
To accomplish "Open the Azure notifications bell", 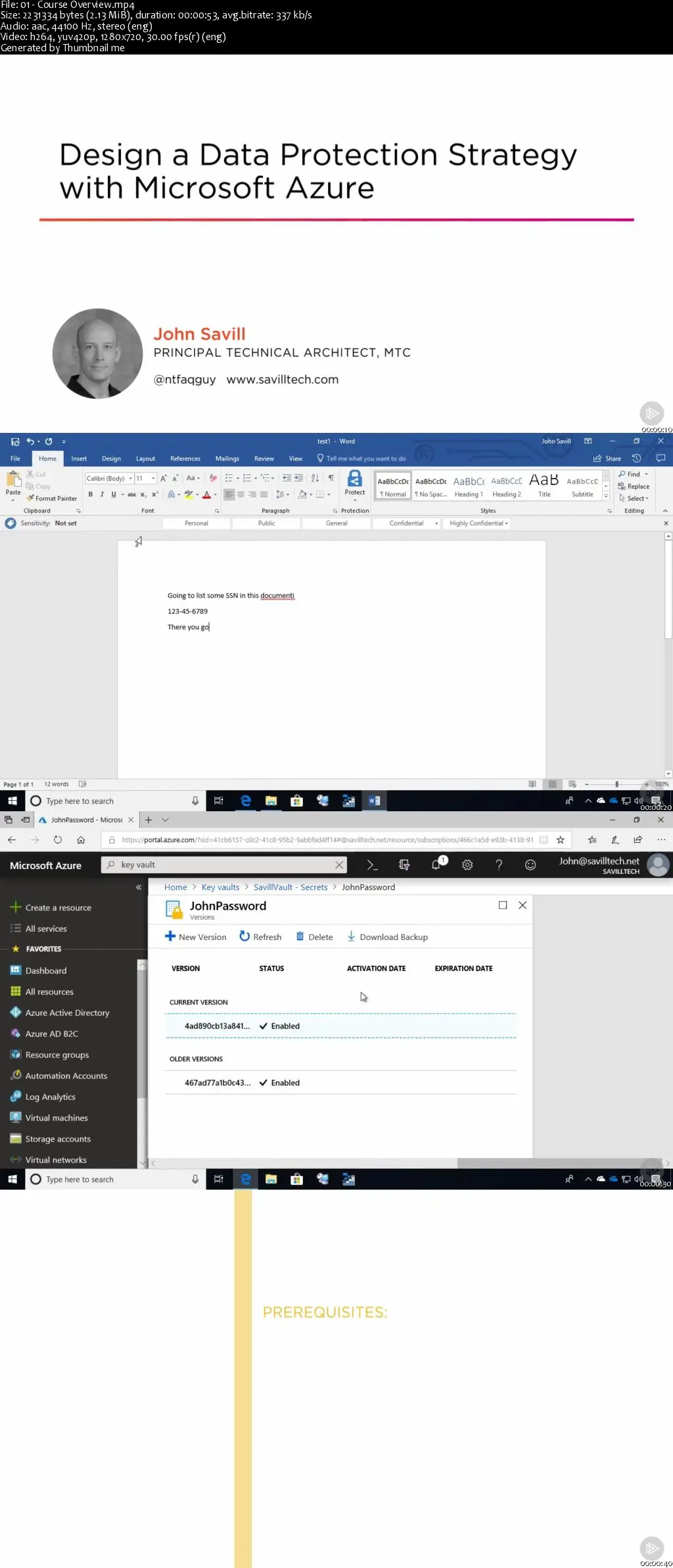I will pyautogui.click(x=436, y=865).
